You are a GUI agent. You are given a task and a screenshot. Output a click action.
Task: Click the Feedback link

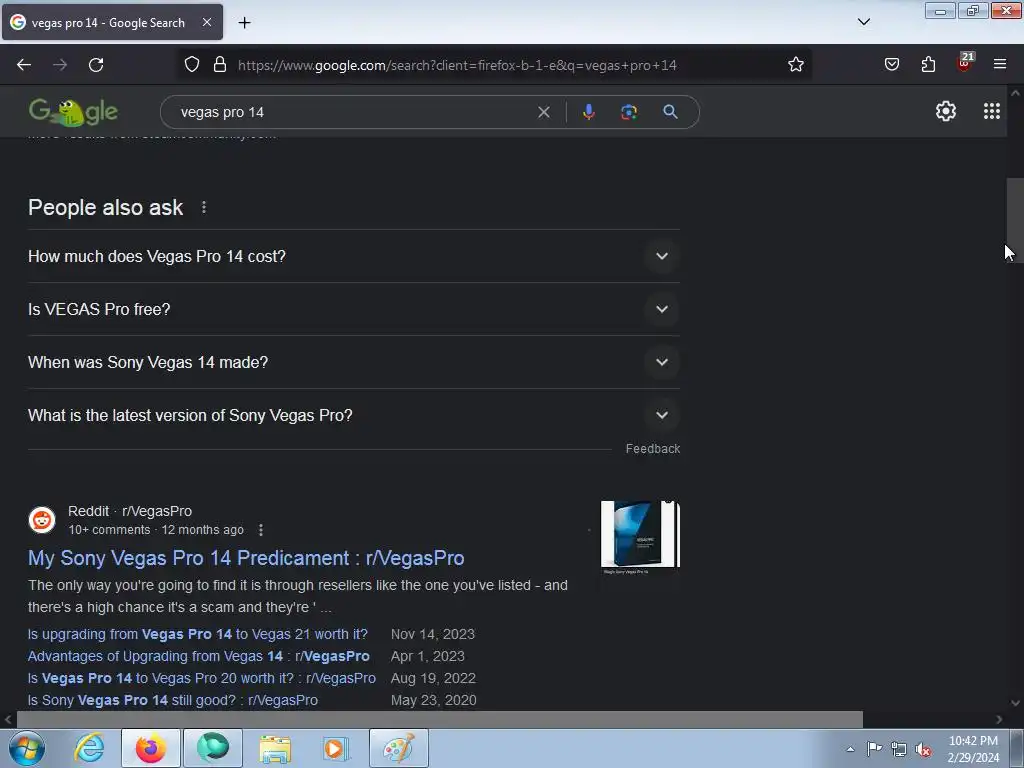coord(652,449)
